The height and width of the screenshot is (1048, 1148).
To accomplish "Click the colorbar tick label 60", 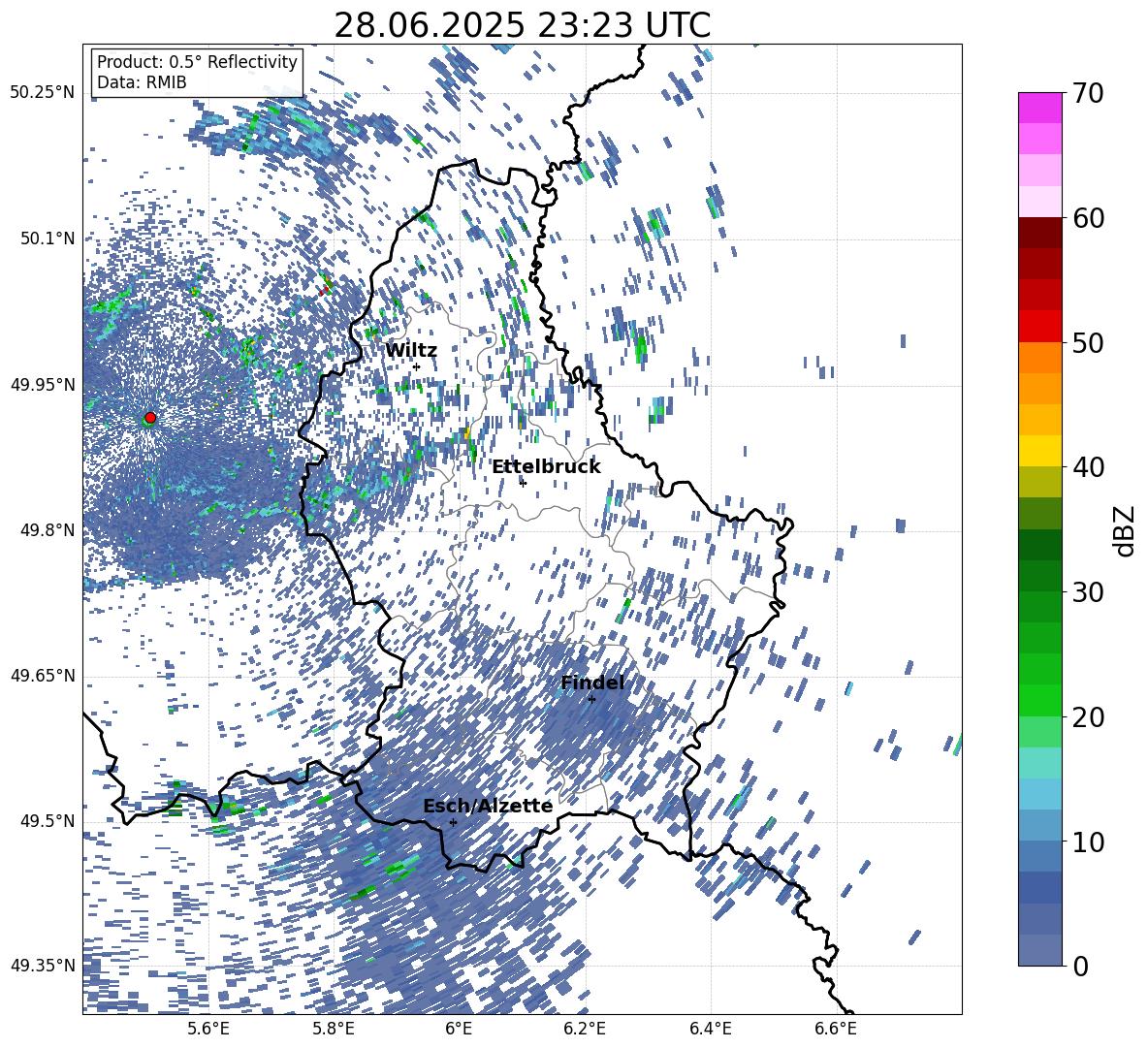I will [1089, 218].
